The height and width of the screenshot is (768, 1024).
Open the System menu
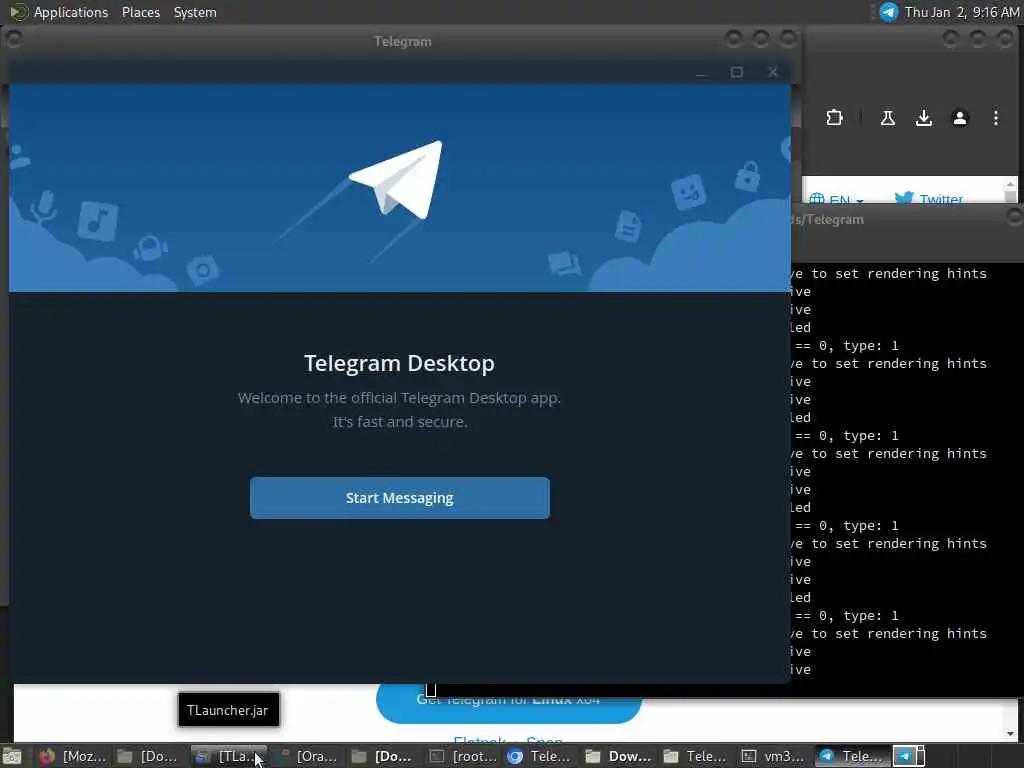click(x=195, y=12)
